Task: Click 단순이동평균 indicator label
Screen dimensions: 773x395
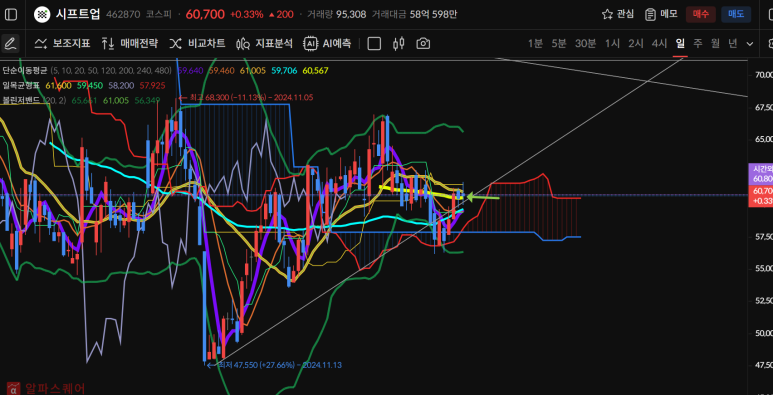Action: pos(24,71)
